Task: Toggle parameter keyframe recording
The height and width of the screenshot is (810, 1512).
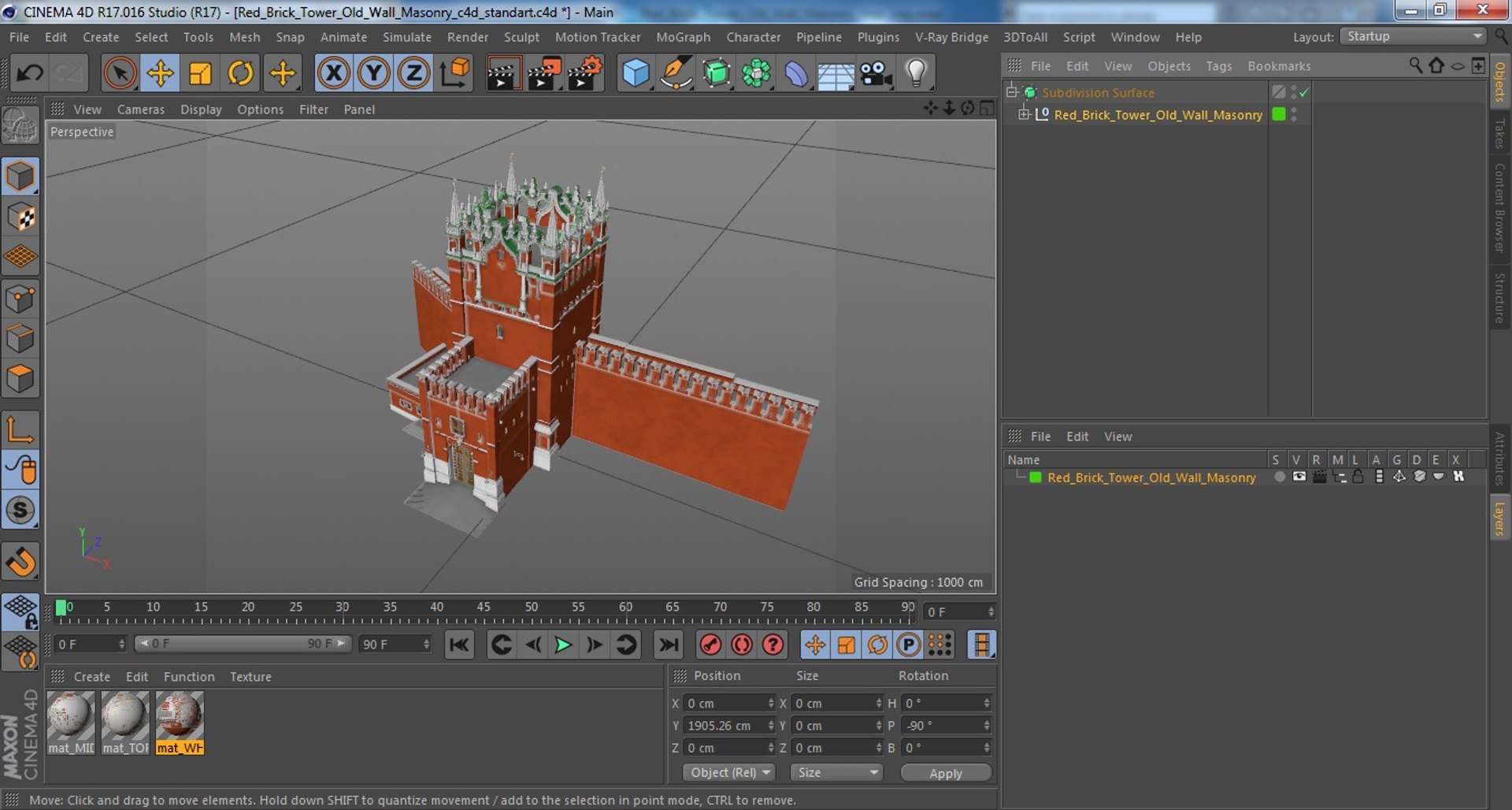Action: click(909, 645)
